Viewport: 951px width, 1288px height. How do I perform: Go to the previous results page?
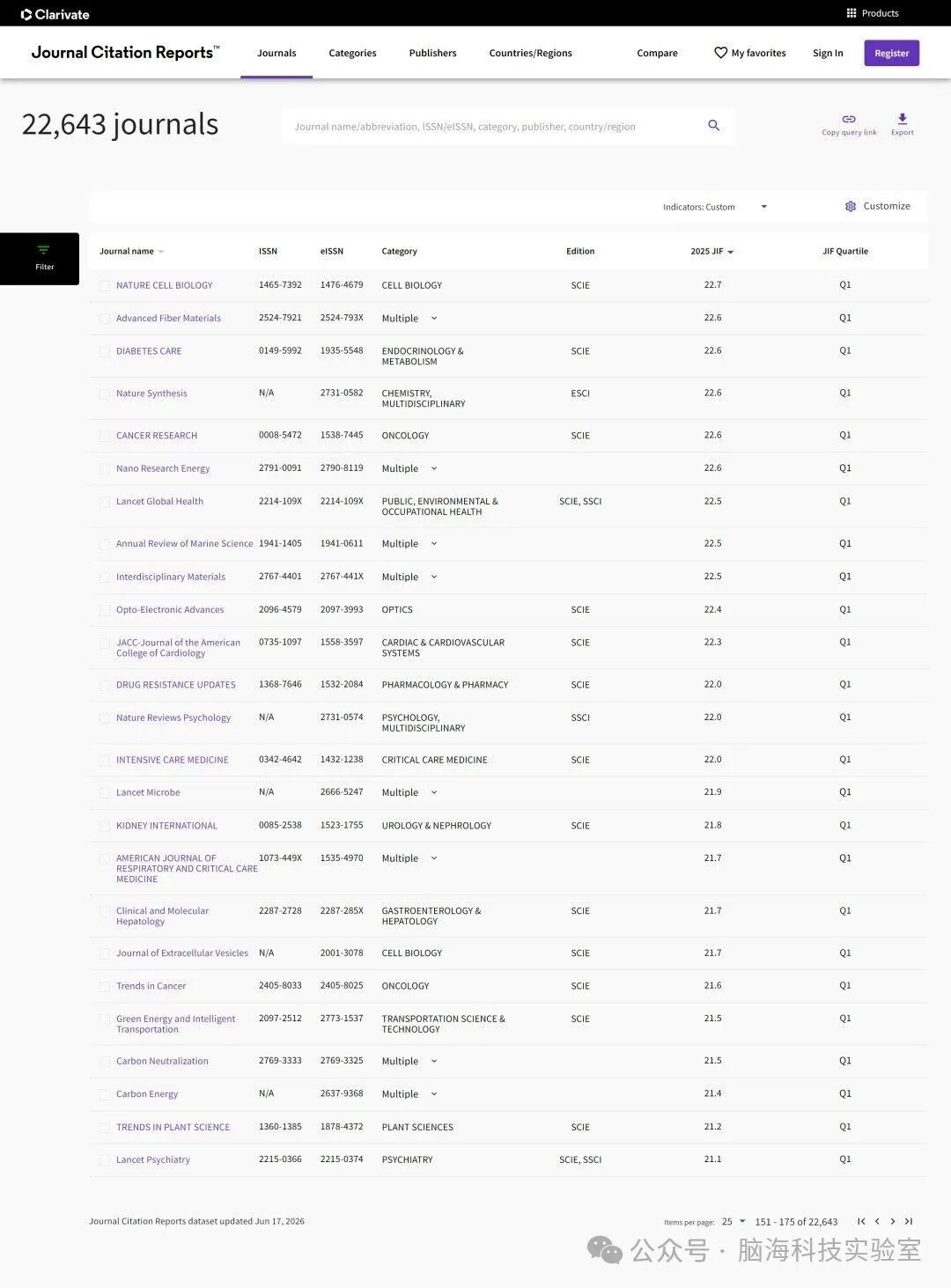(877, 1221)
